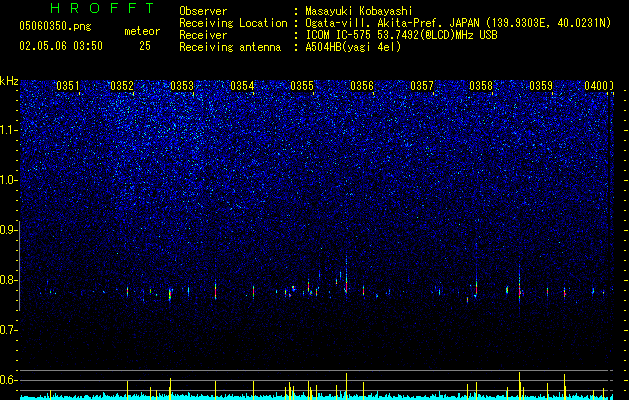Click the date text 02.05.06 03:50
This screenshot has height=400, width=629.
(x=61, y=46)
